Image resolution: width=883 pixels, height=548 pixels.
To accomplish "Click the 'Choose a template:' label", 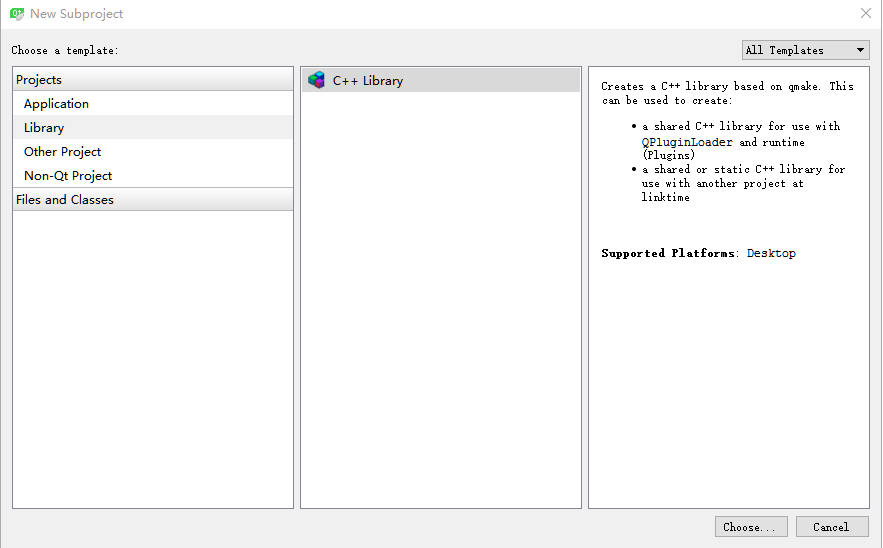I will click(x=65, y=50).
